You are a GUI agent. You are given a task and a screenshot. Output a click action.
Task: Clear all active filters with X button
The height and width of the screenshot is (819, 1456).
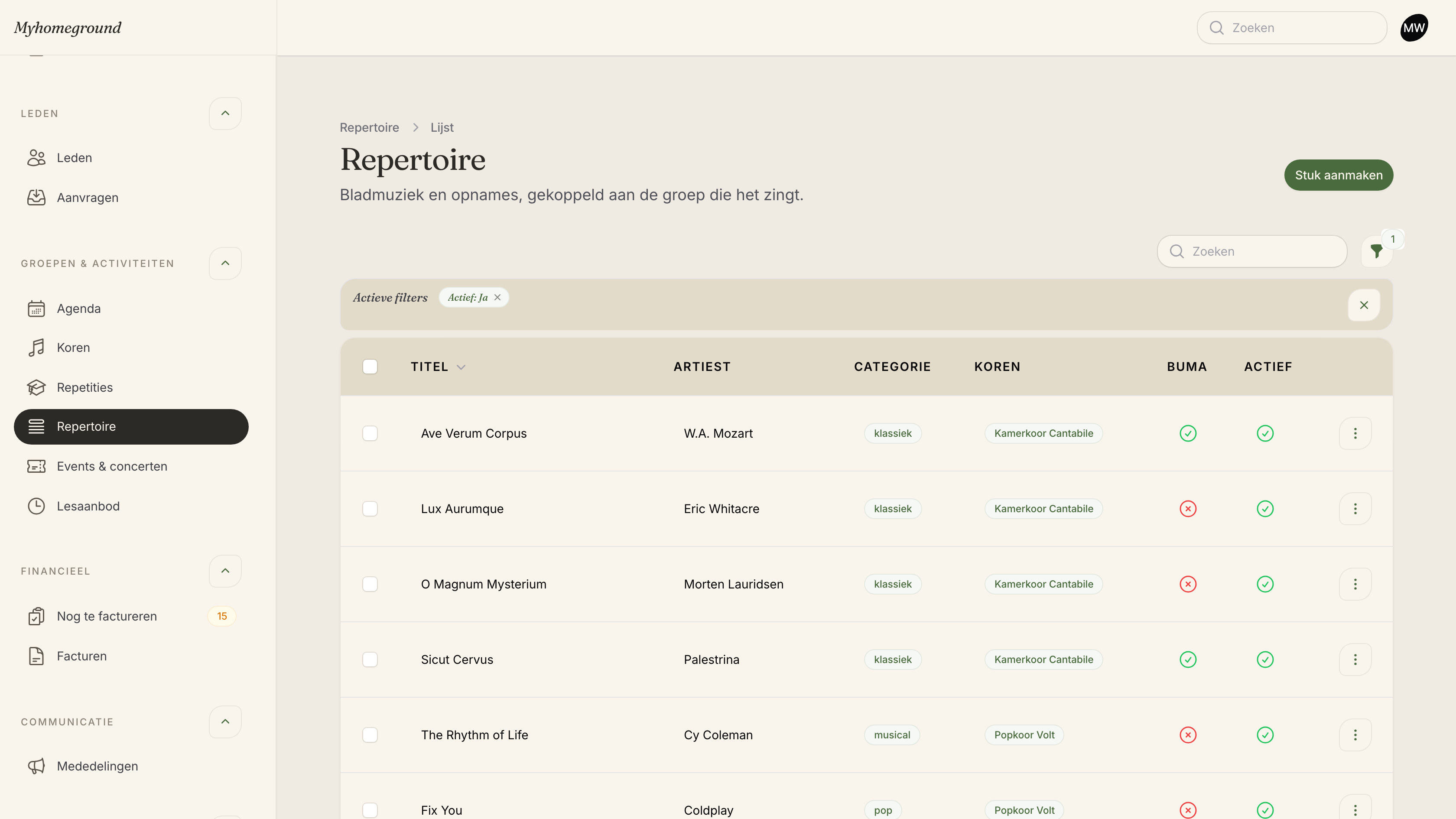pos(1364,305)
